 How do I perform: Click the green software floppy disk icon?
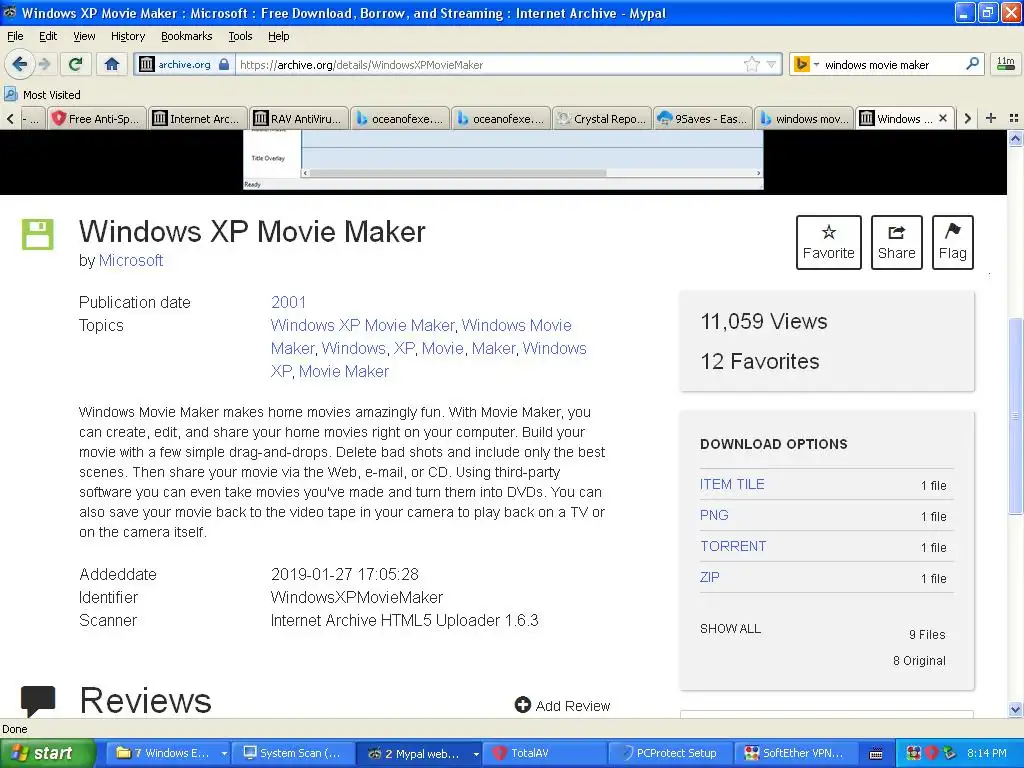(x=38, y=234)
